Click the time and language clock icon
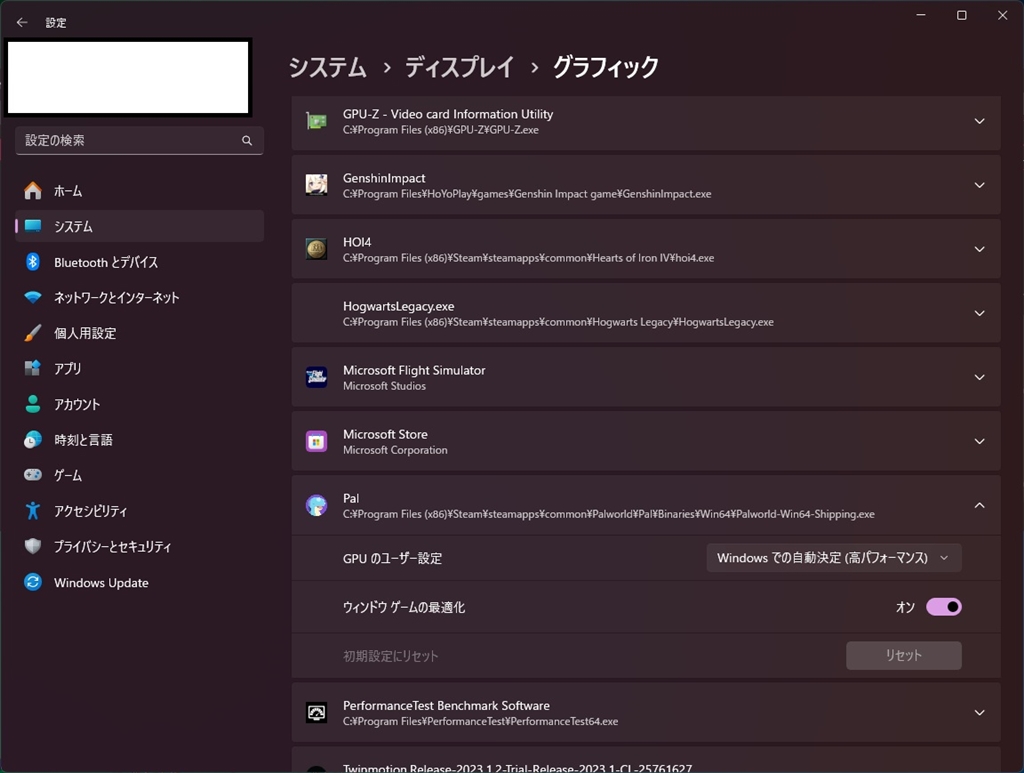Screen dimensions: 1024x773 [33, 439]
